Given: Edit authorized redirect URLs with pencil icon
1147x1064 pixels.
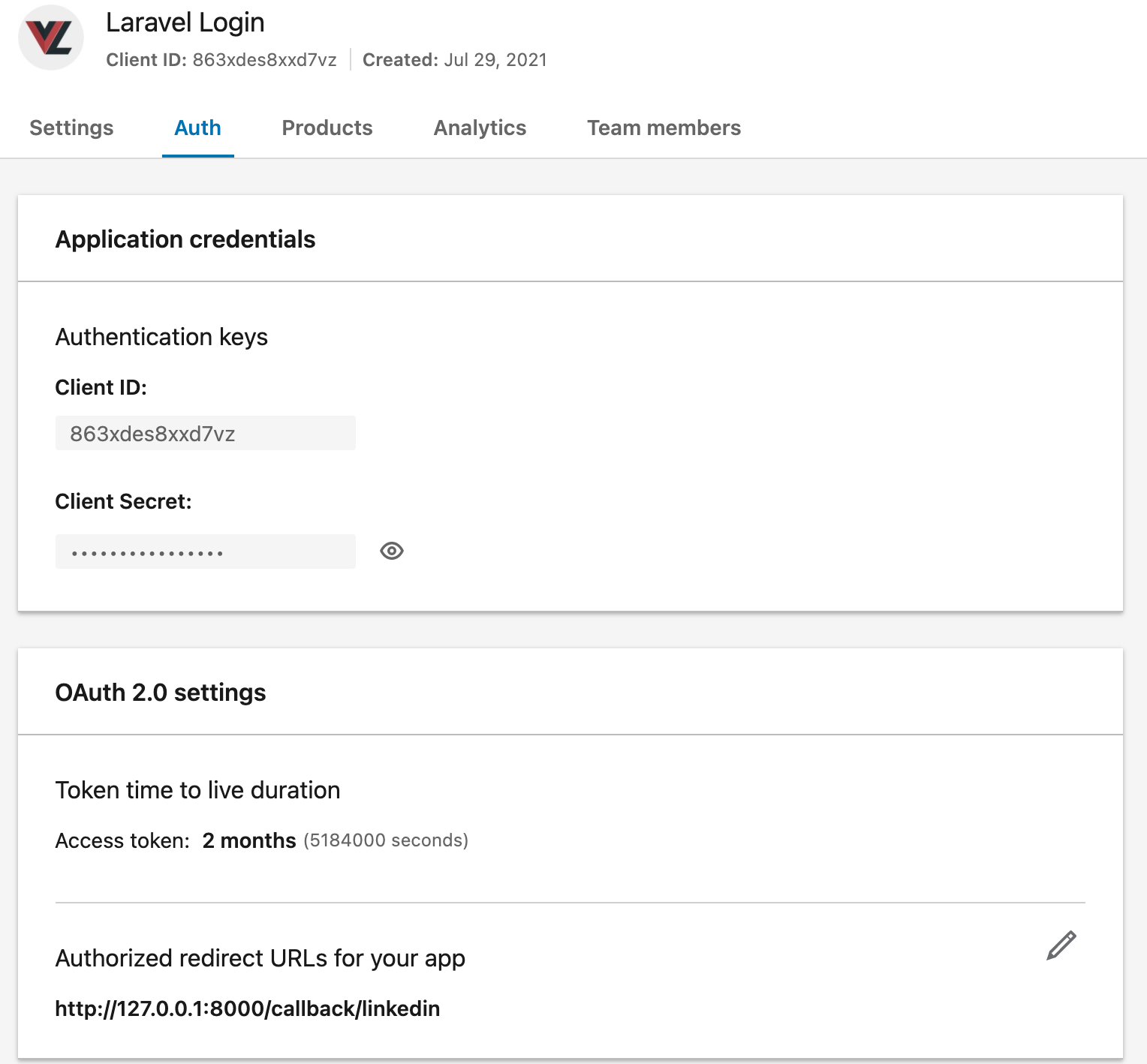Looking at the screenshot, I should pos(1061,945).
